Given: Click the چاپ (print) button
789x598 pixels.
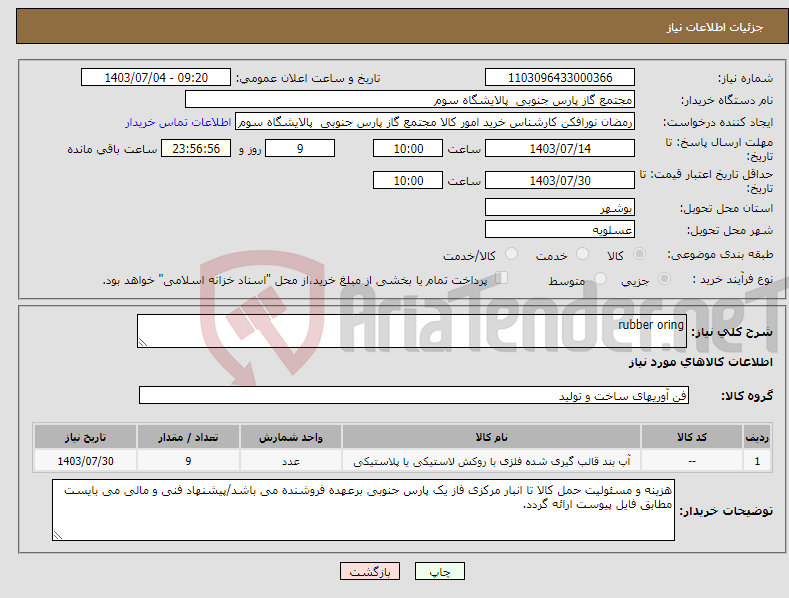Looking at the screenshot, I should tap(439, 571).
